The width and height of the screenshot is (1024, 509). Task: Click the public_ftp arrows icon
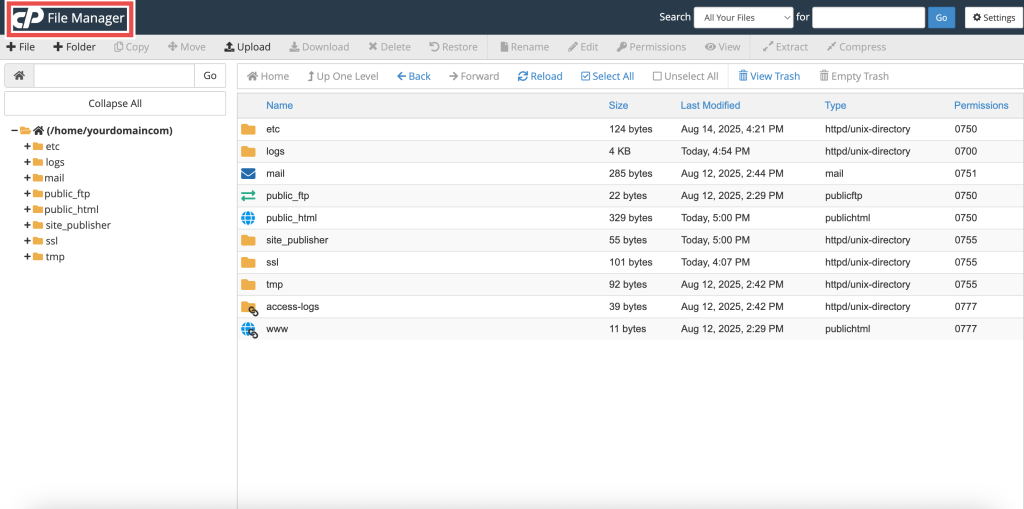(x=248, y=196)
